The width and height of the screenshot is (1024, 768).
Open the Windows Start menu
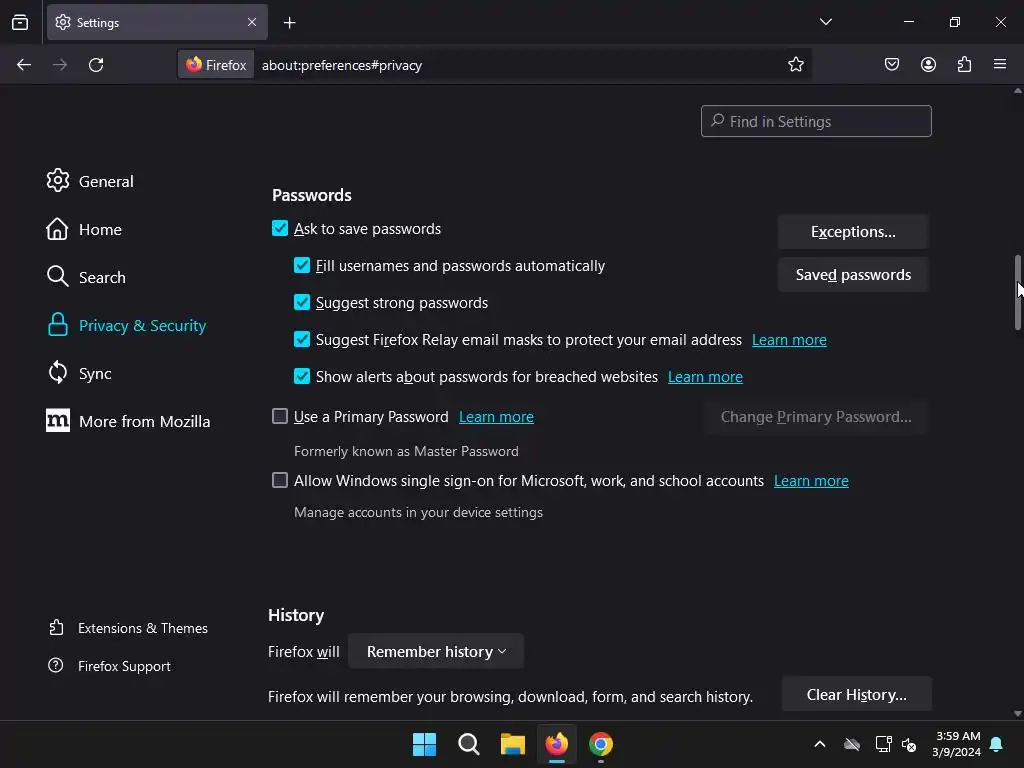coord(424,744)
